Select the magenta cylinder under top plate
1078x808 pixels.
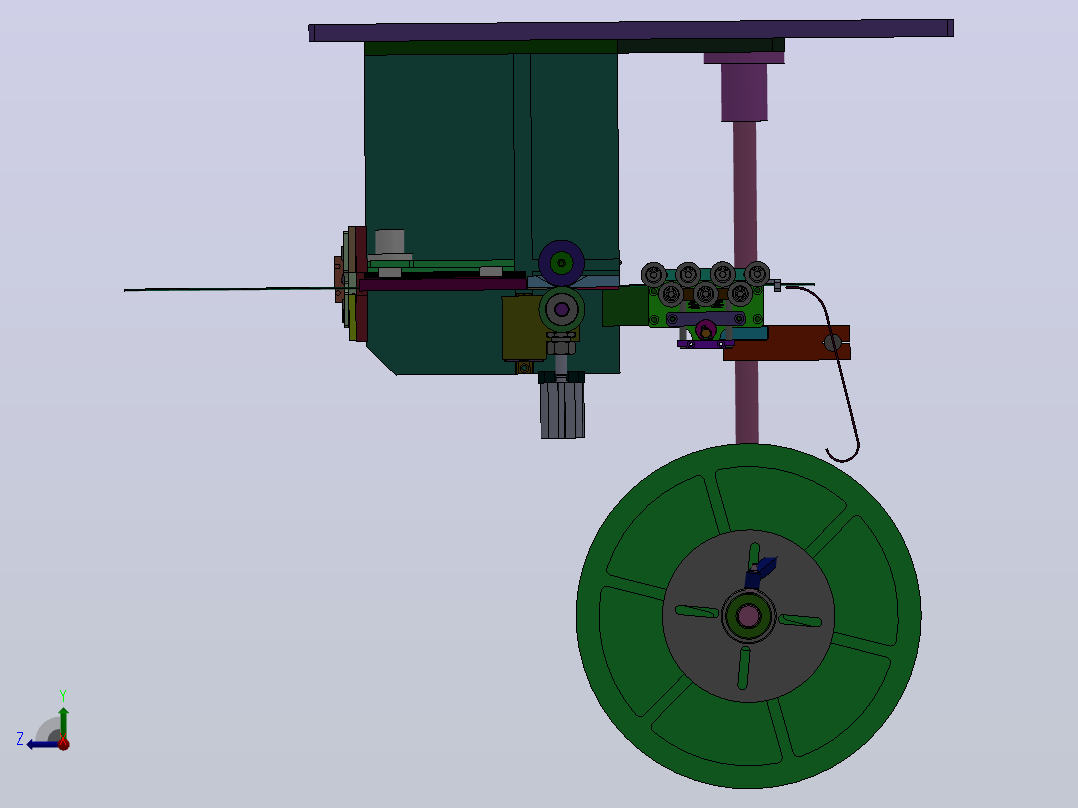coord(744,92)
